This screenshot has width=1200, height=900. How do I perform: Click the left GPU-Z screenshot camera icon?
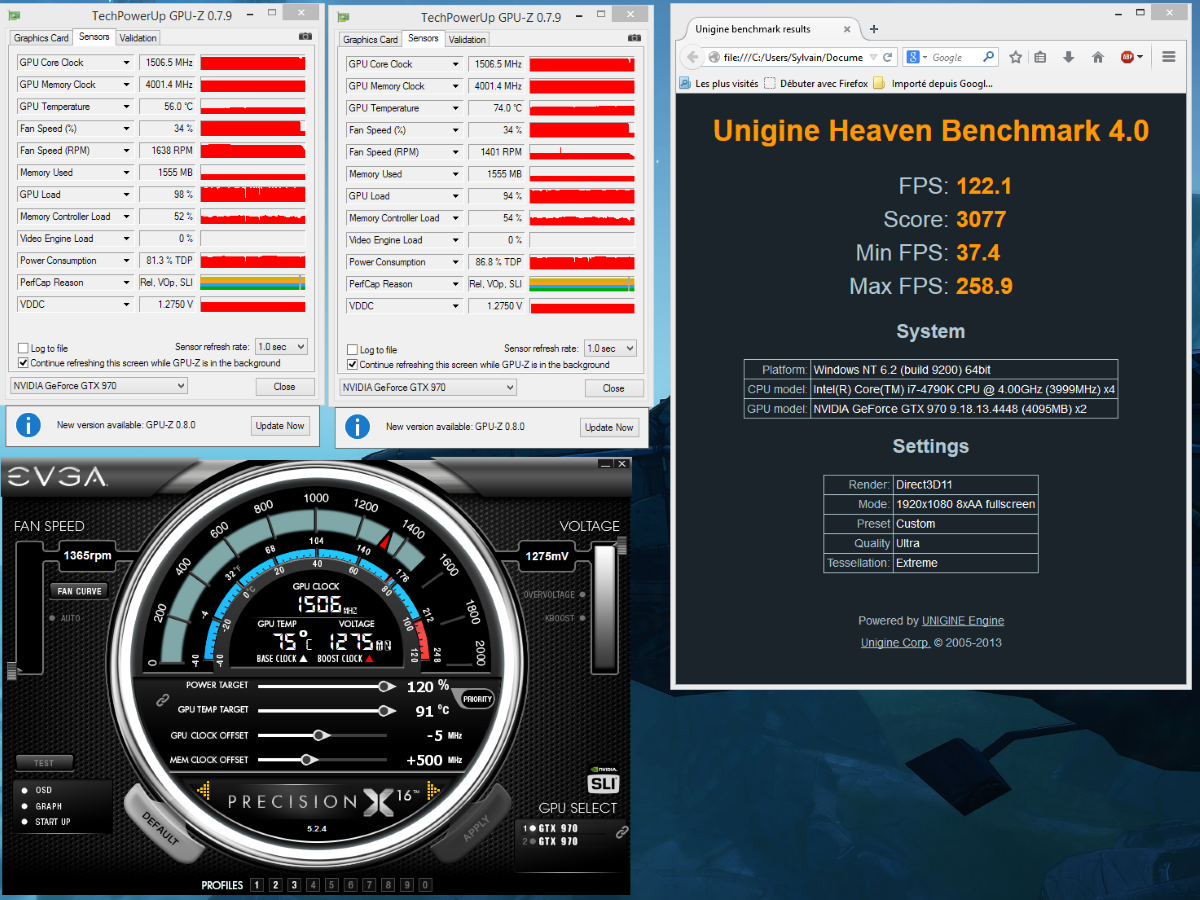point(305,37)
